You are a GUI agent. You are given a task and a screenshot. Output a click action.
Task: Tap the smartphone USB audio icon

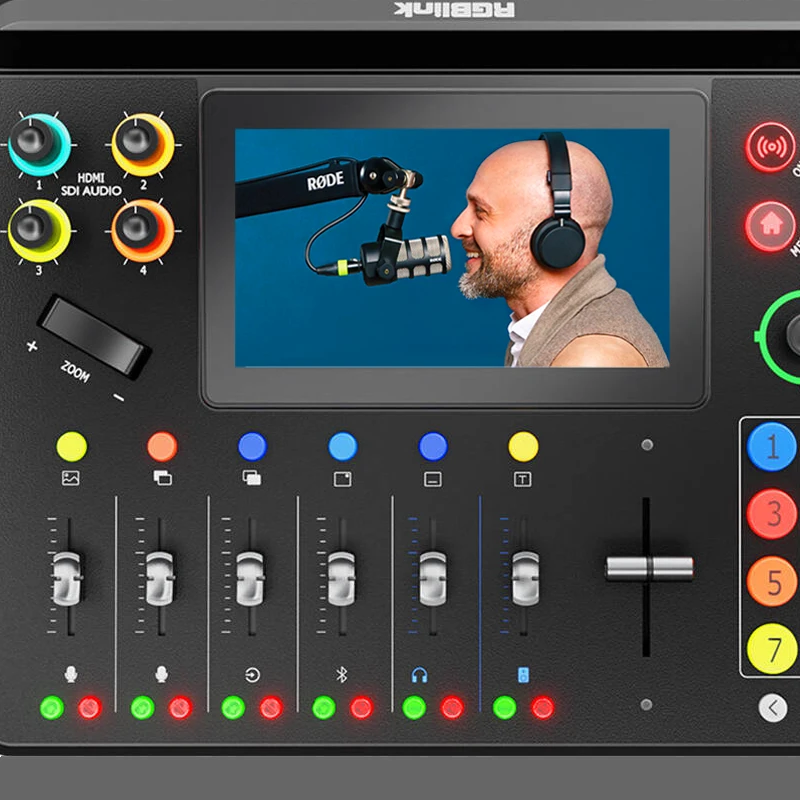pos(521,673)
